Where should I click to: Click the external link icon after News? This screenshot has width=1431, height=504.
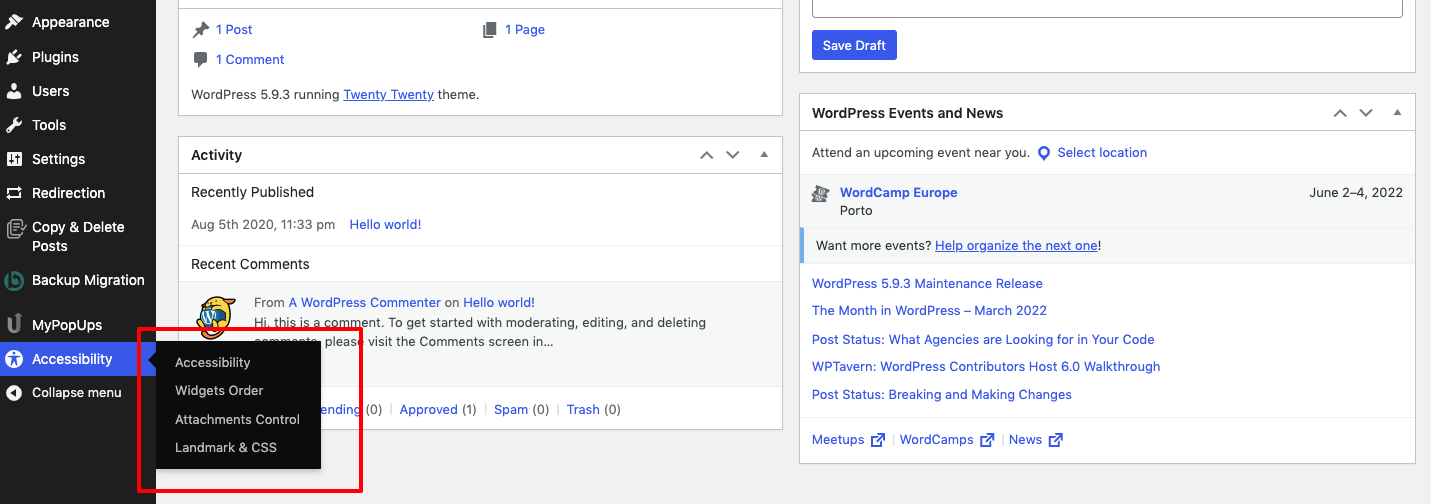[1055, 440]
